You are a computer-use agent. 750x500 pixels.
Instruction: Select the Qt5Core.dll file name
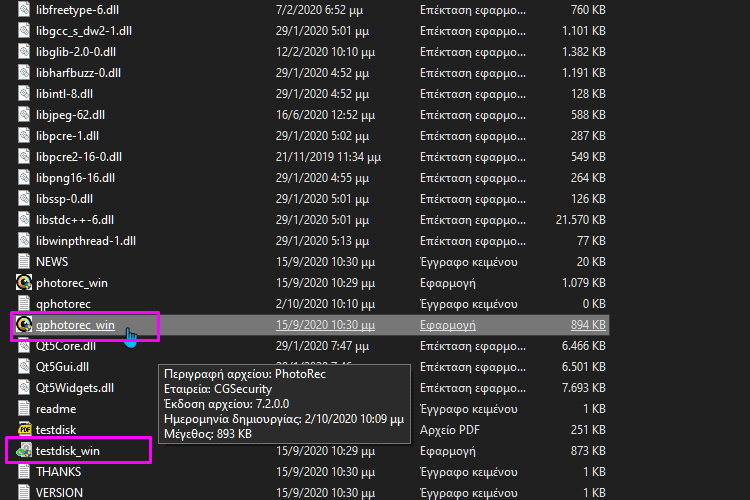click(66, 346)
